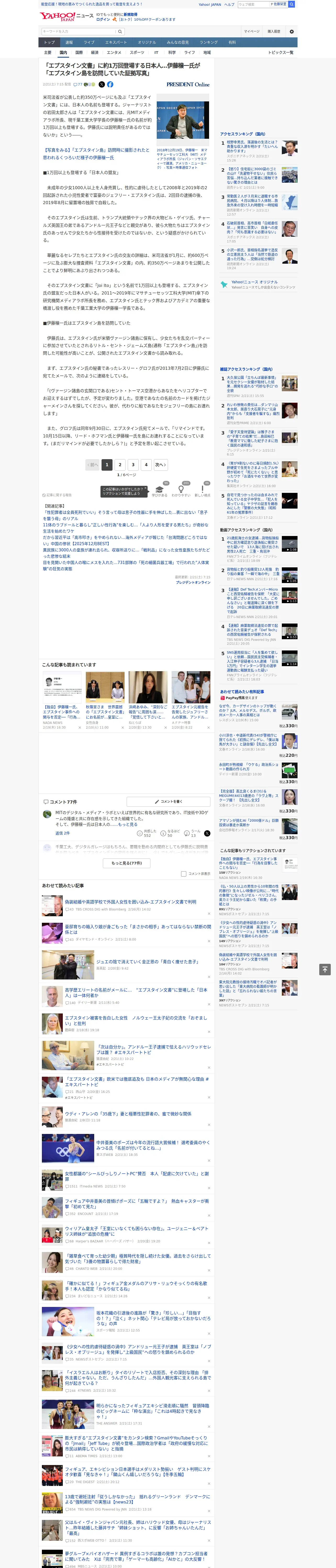Click 記事に関する報告 report icon link

pos(57,495)
